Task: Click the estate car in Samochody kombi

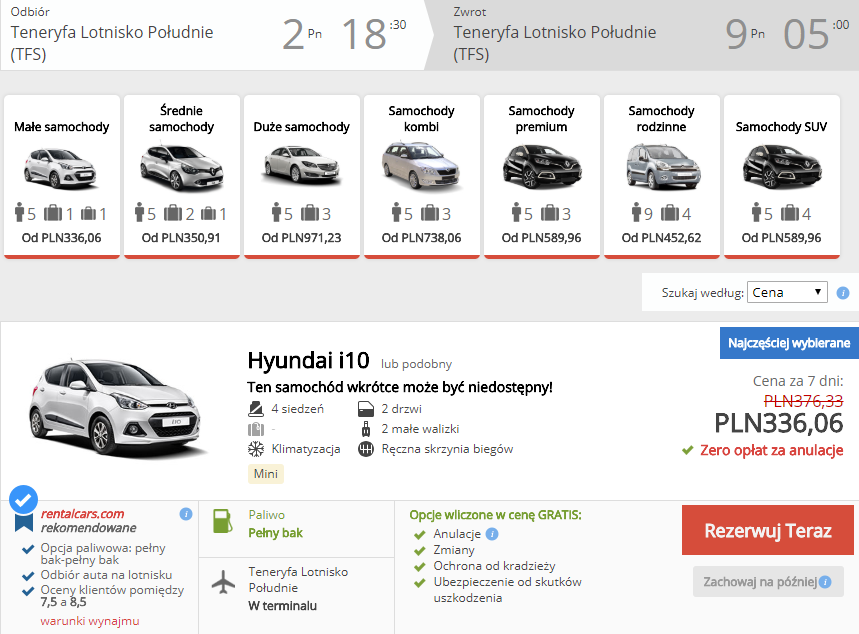Action: click(x=421, y=165)
